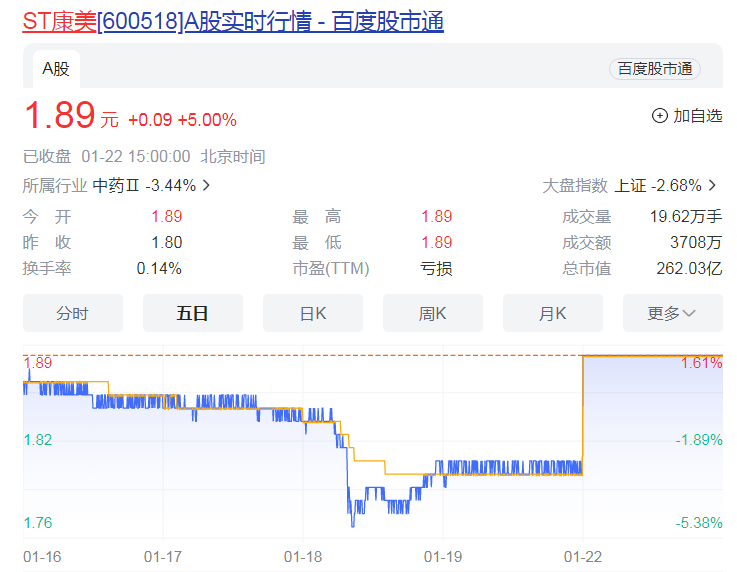Click the 加自选 label text
Viewport: 737px width, 572px height.
coord(698,116)
